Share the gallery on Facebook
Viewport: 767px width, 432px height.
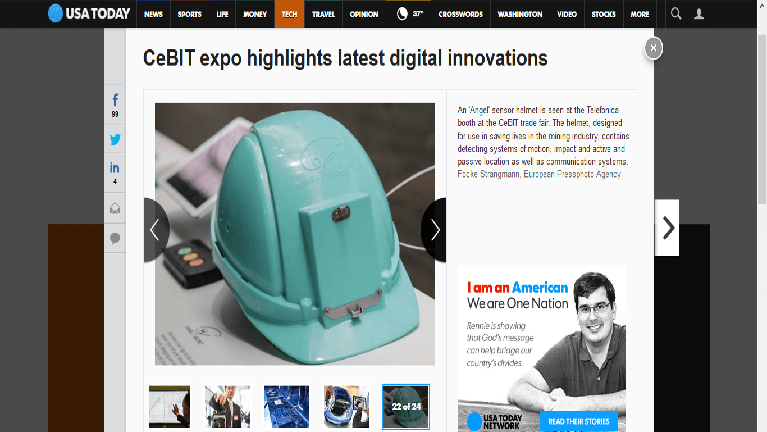[115, 105]
